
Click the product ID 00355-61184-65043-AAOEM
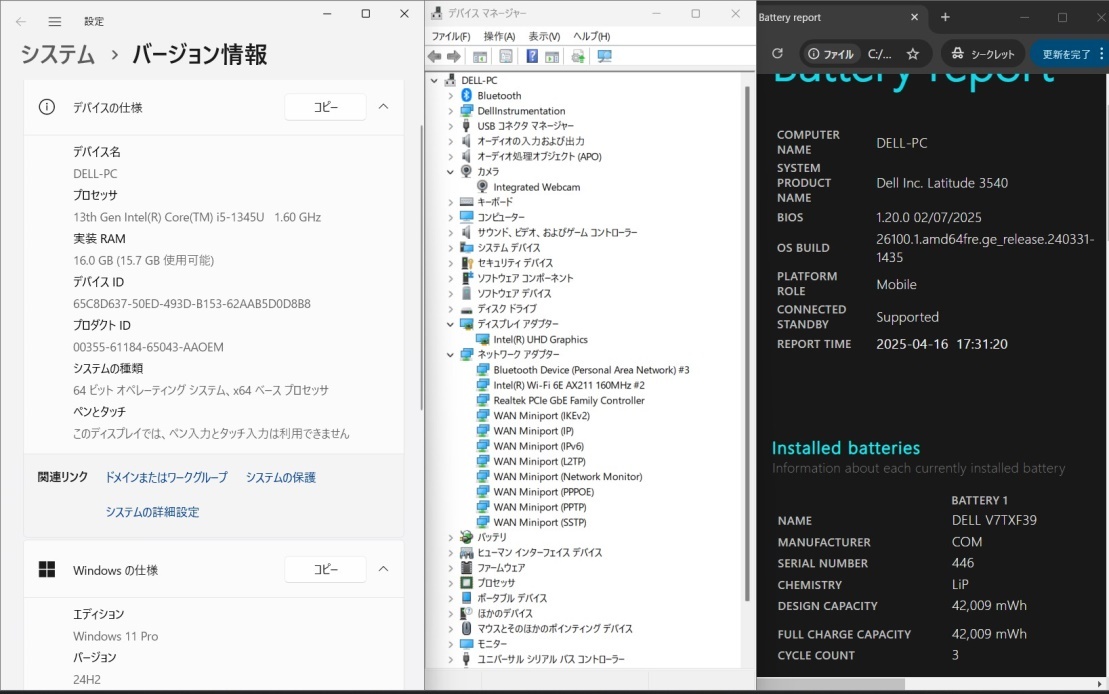click(x=148, y=347)
